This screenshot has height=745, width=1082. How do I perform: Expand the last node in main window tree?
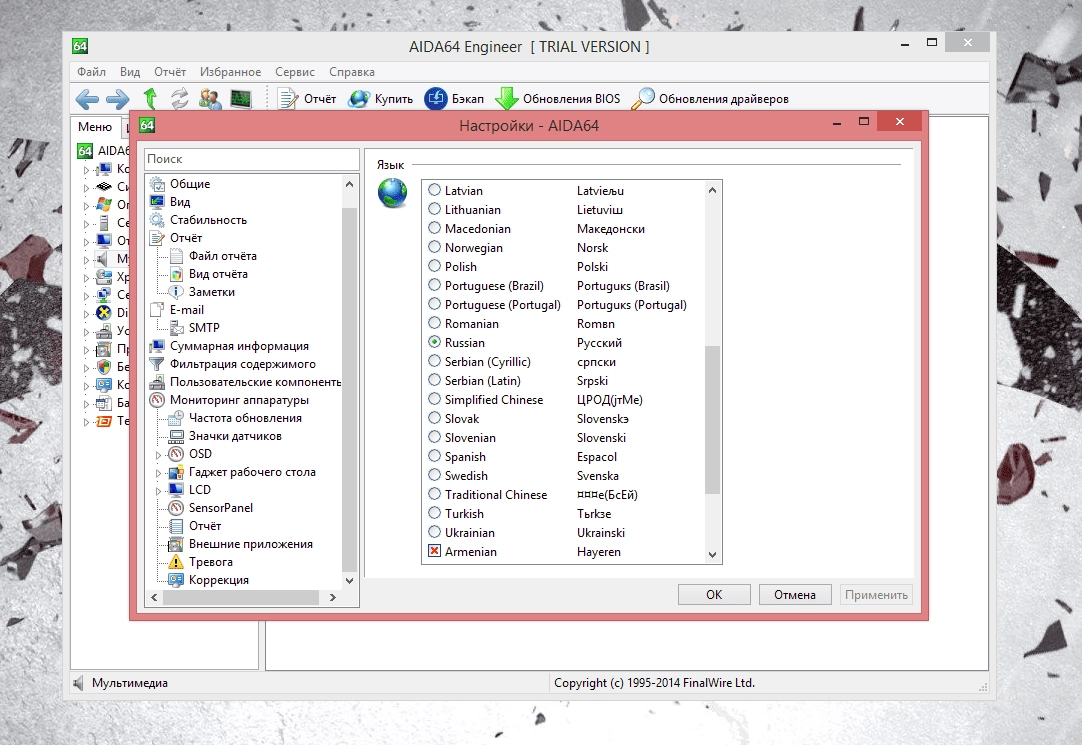pos(86,421)
